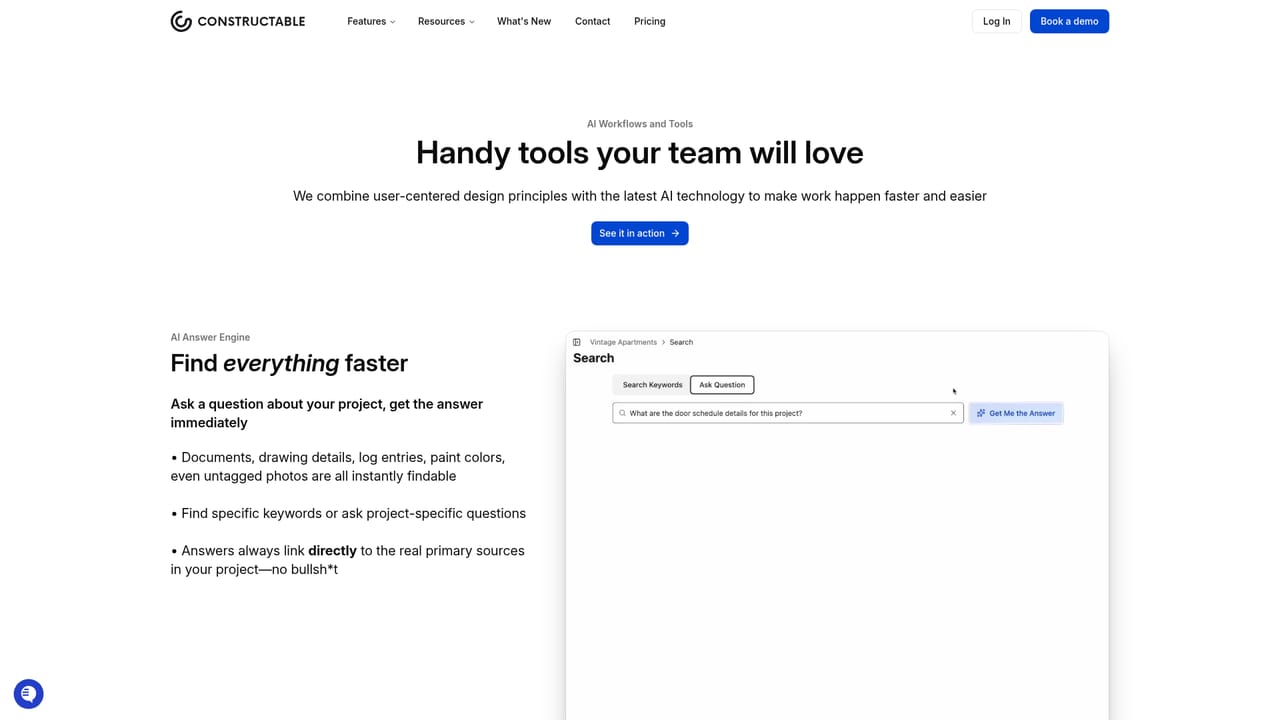Click the Log In button
Viewport: 1280px width, 720px height.
click(997, 21)
